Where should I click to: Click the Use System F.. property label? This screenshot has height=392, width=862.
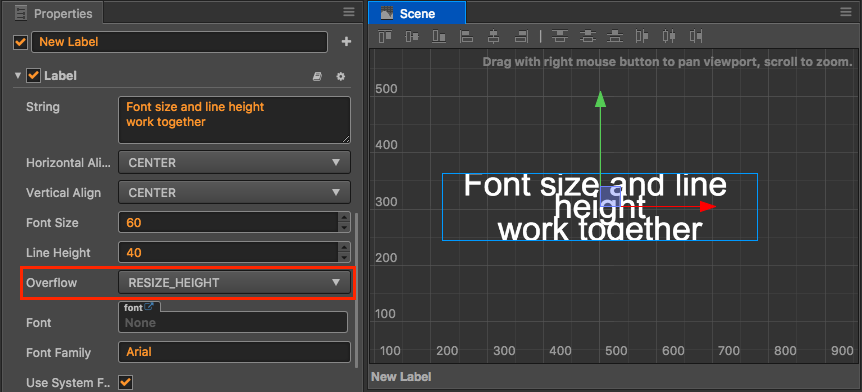coord(68,382)
